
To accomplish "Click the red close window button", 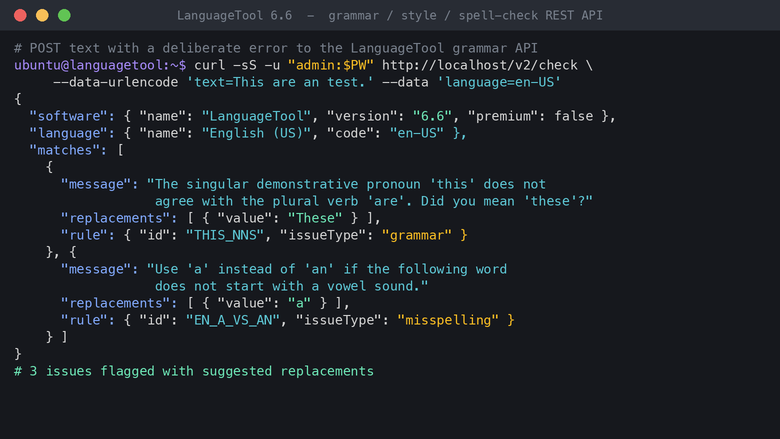I will [x=20, y=15].
